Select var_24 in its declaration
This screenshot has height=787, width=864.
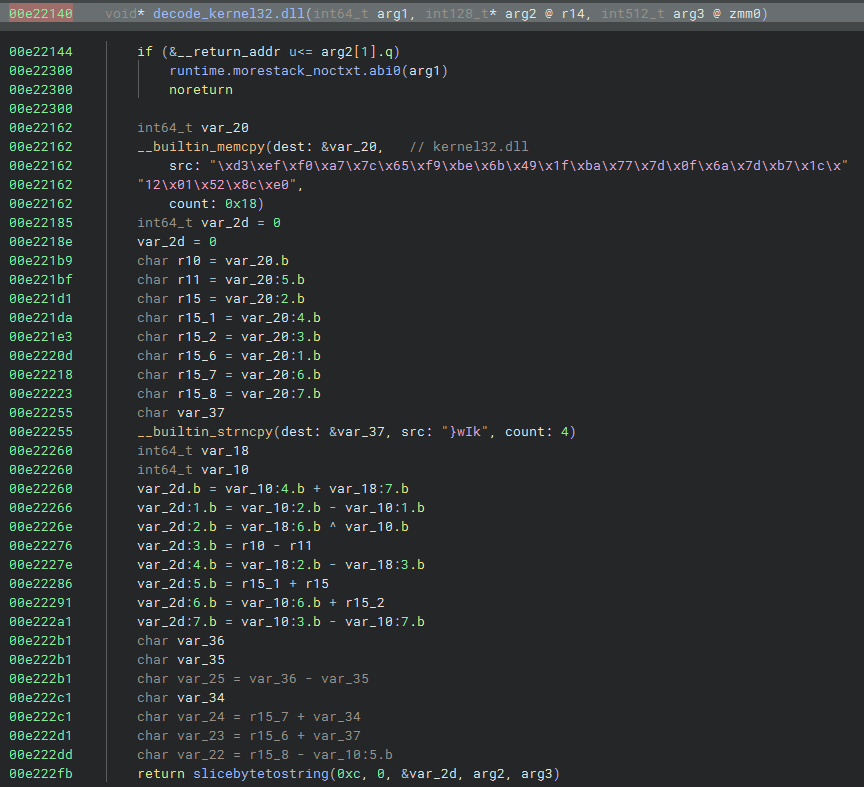[201, 717]
